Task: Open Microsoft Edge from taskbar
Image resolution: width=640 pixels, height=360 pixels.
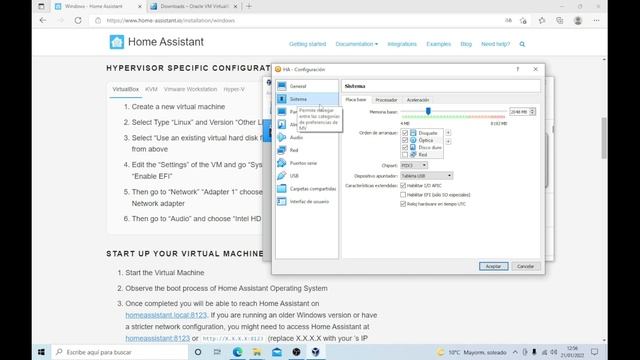Action: (237, 352)
